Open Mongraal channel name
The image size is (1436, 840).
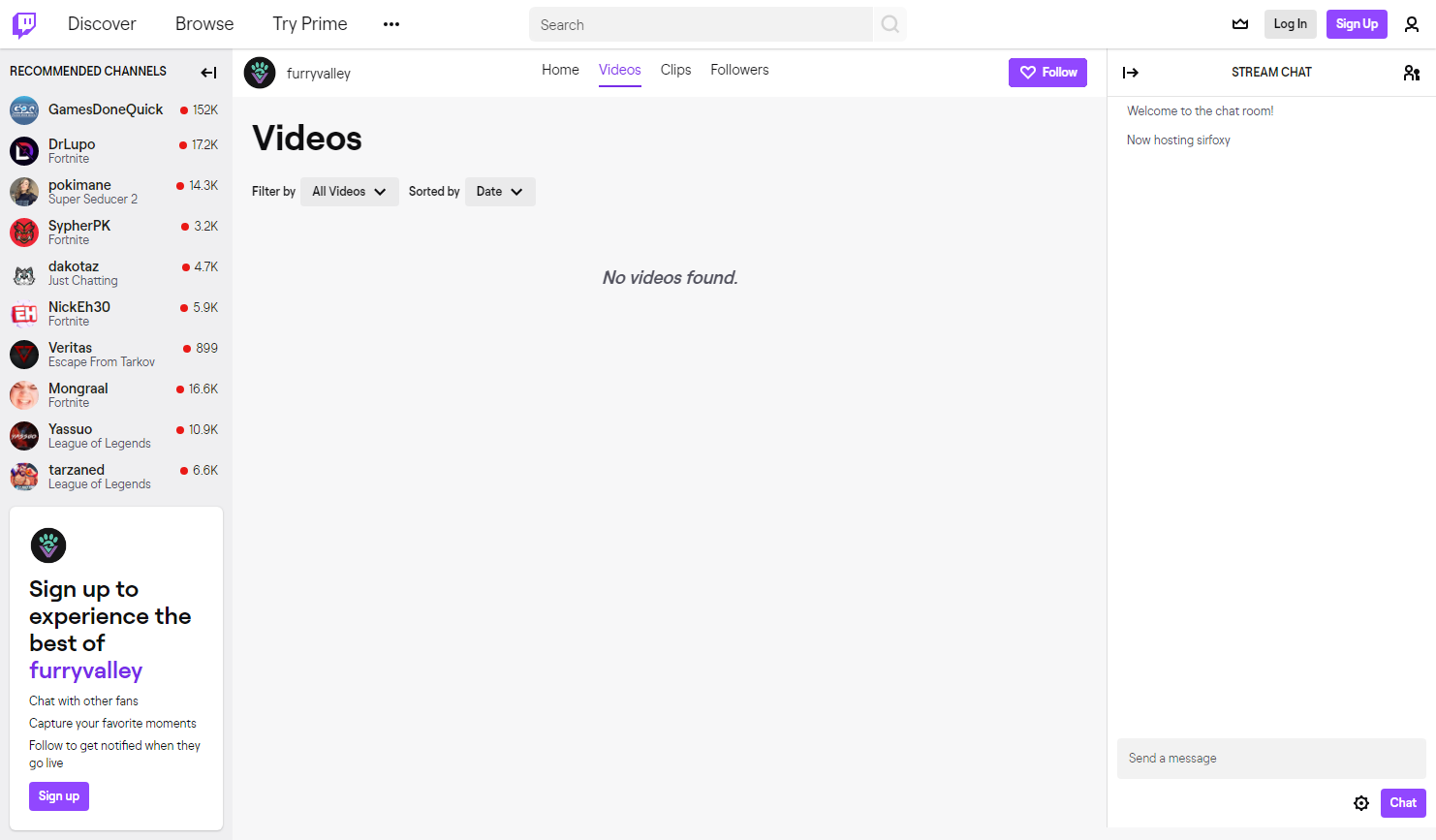click(78, 389)
